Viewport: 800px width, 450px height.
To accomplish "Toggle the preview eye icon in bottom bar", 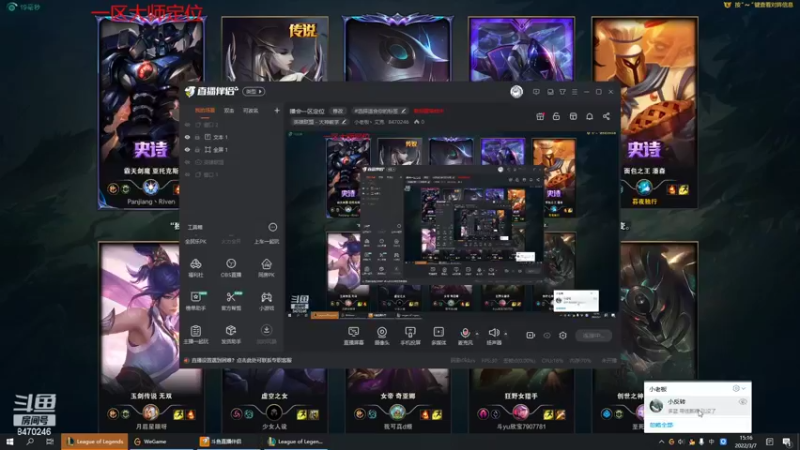I will [x=547, y=335].
